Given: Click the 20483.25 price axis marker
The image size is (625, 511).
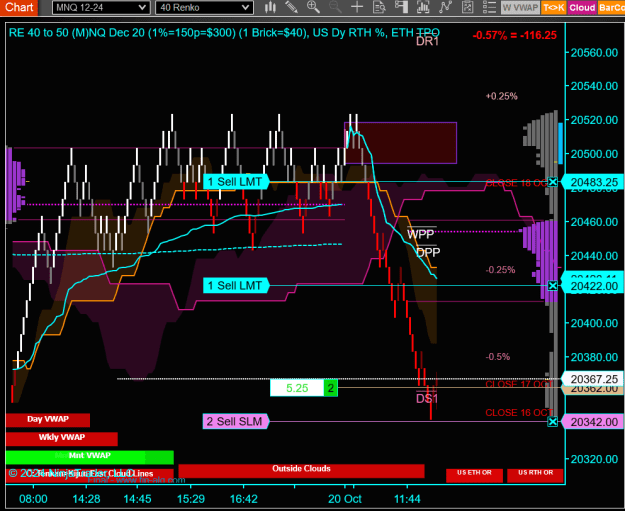Looking at the screenshot, I should pyautogui.click(x=593, y=182).
